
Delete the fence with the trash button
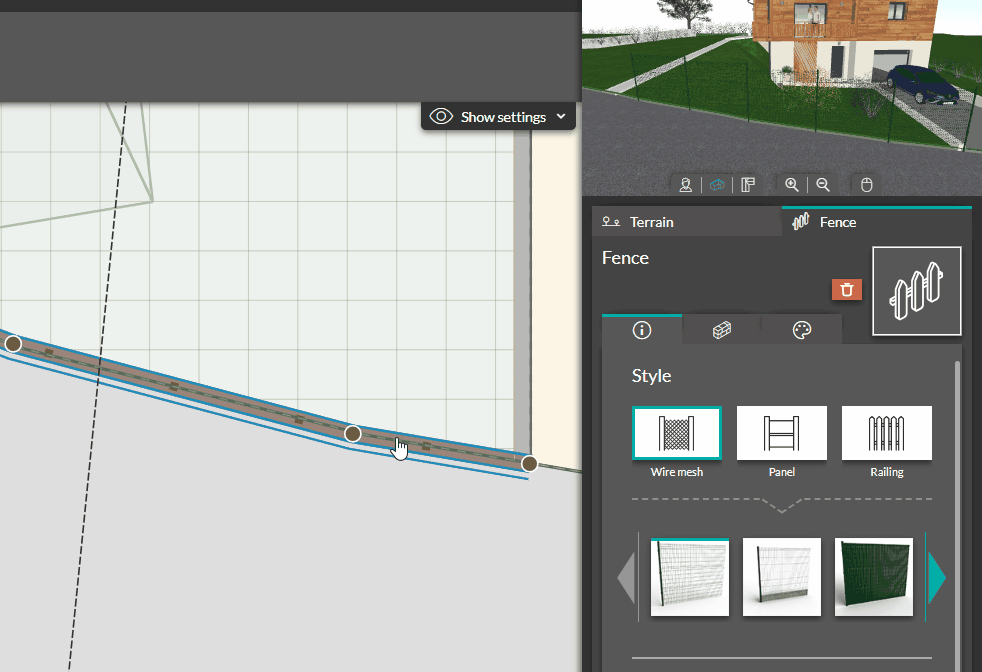click(846, 289)
